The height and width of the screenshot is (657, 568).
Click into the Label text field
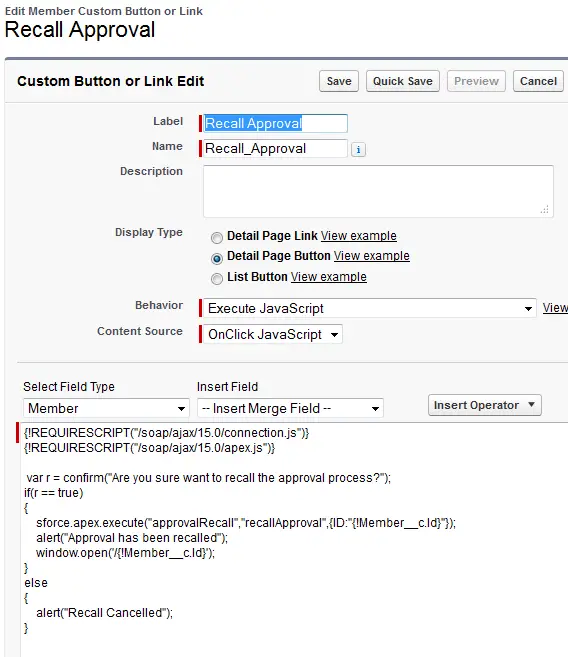coord(275,124)
